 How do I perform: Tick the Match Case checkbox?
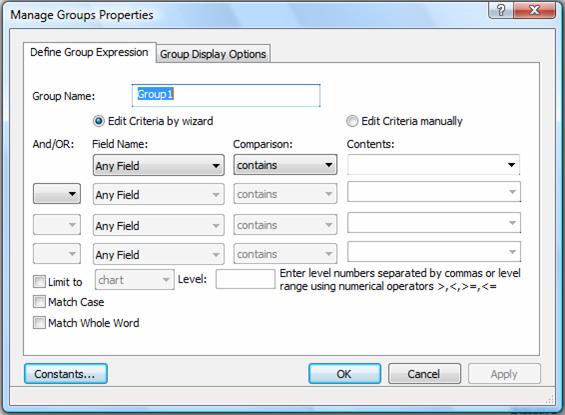tap(39, 302)
